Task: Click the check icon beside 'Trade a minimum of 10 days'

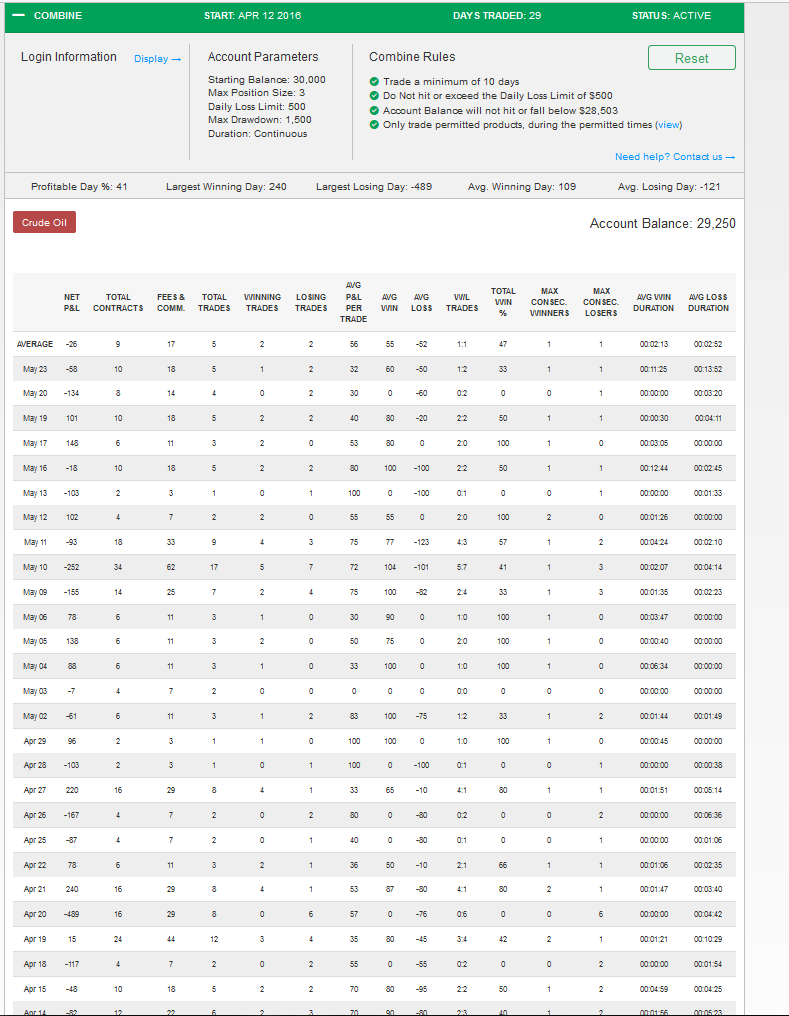Action: pos(374,82)
